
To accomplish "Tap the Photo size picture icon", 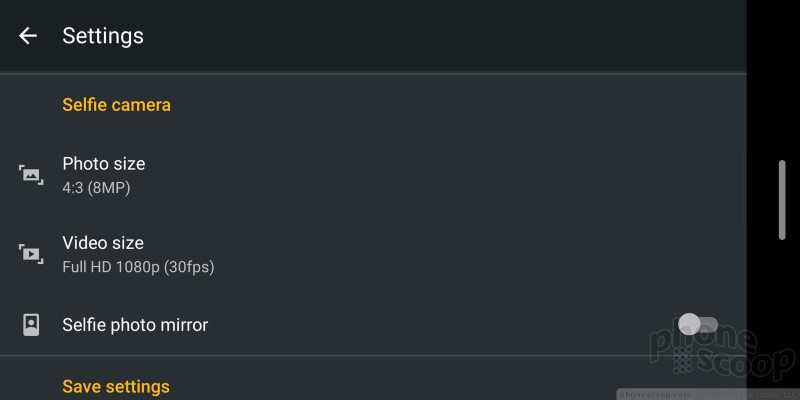I will click(31, 175).
